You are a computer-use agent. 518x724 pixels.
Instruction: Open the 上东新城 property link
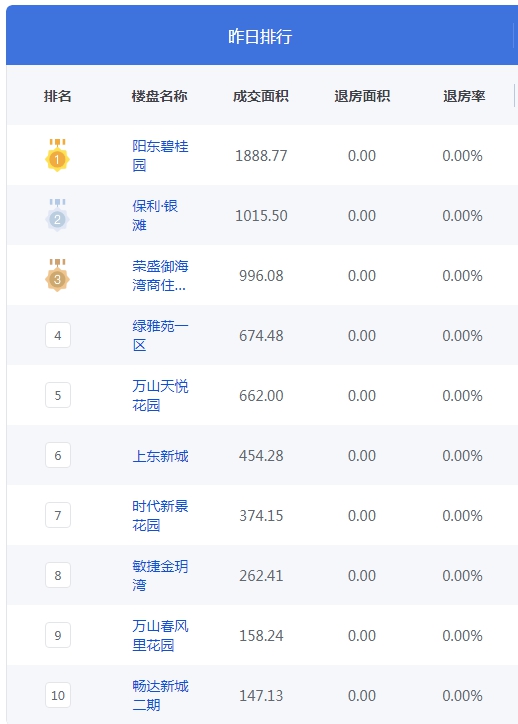[x=160, y=456]
